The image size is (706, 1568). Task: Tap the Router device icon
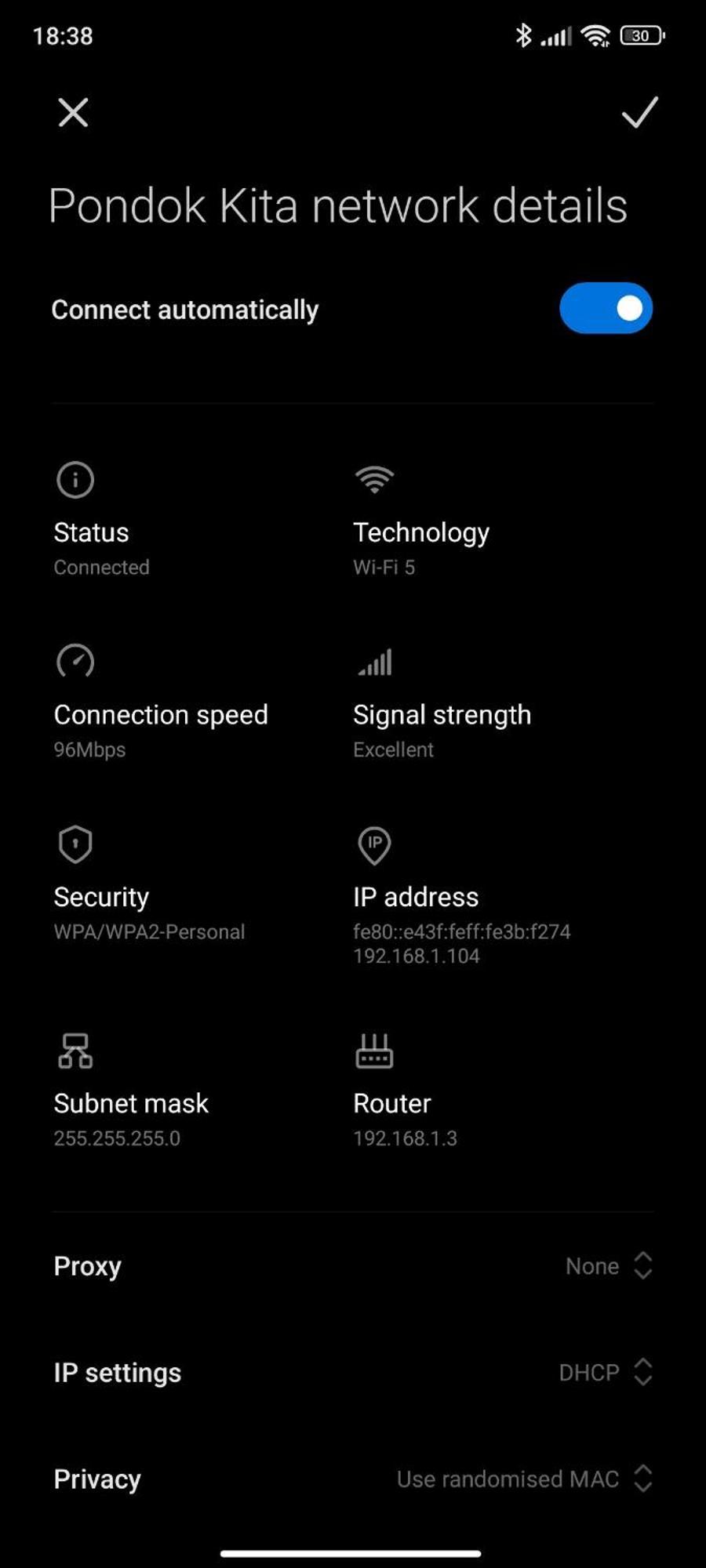point(374,1051)
